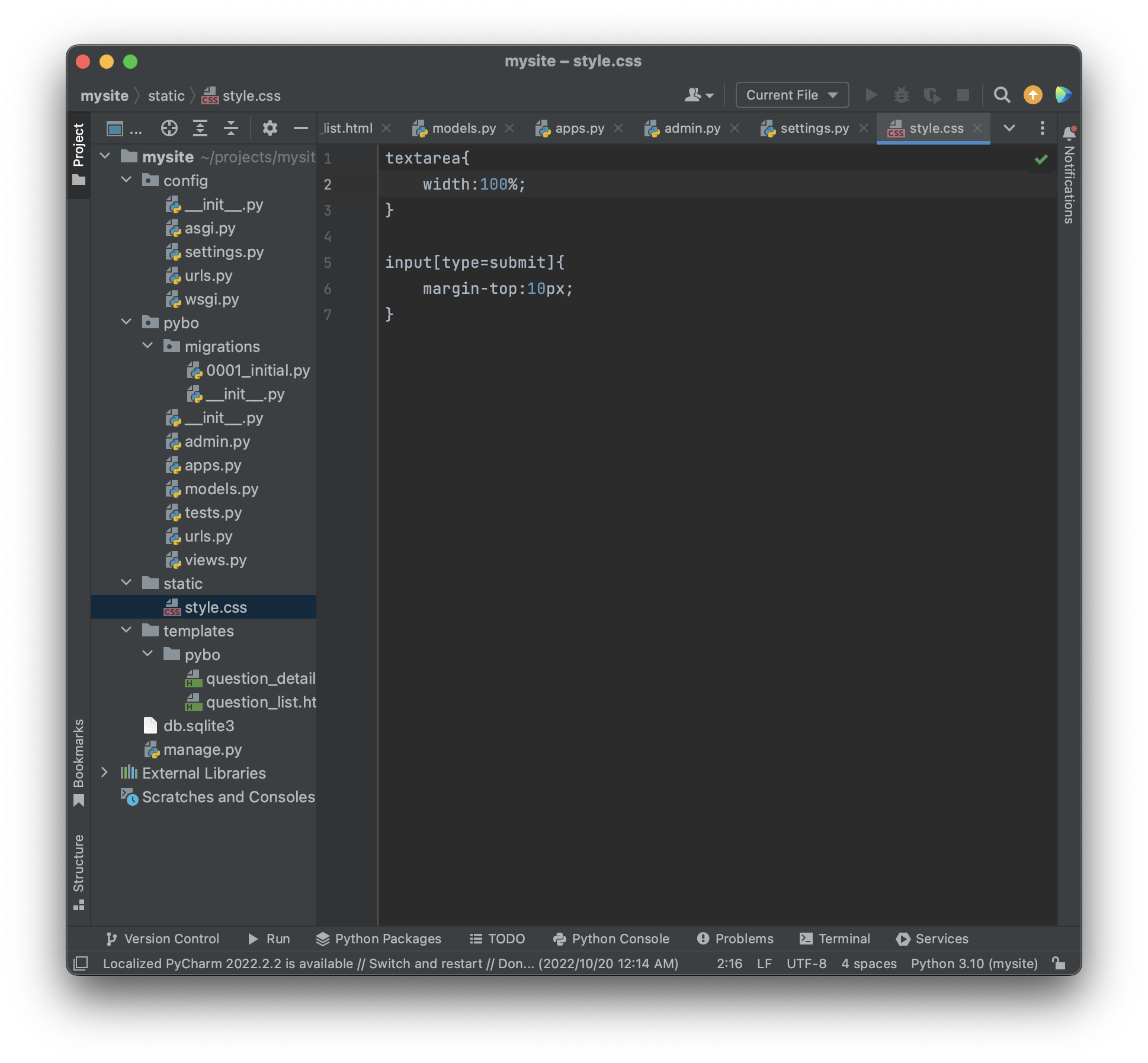
Task: Toggle read-only lock icon in status bar
Action: [1059, 963]
